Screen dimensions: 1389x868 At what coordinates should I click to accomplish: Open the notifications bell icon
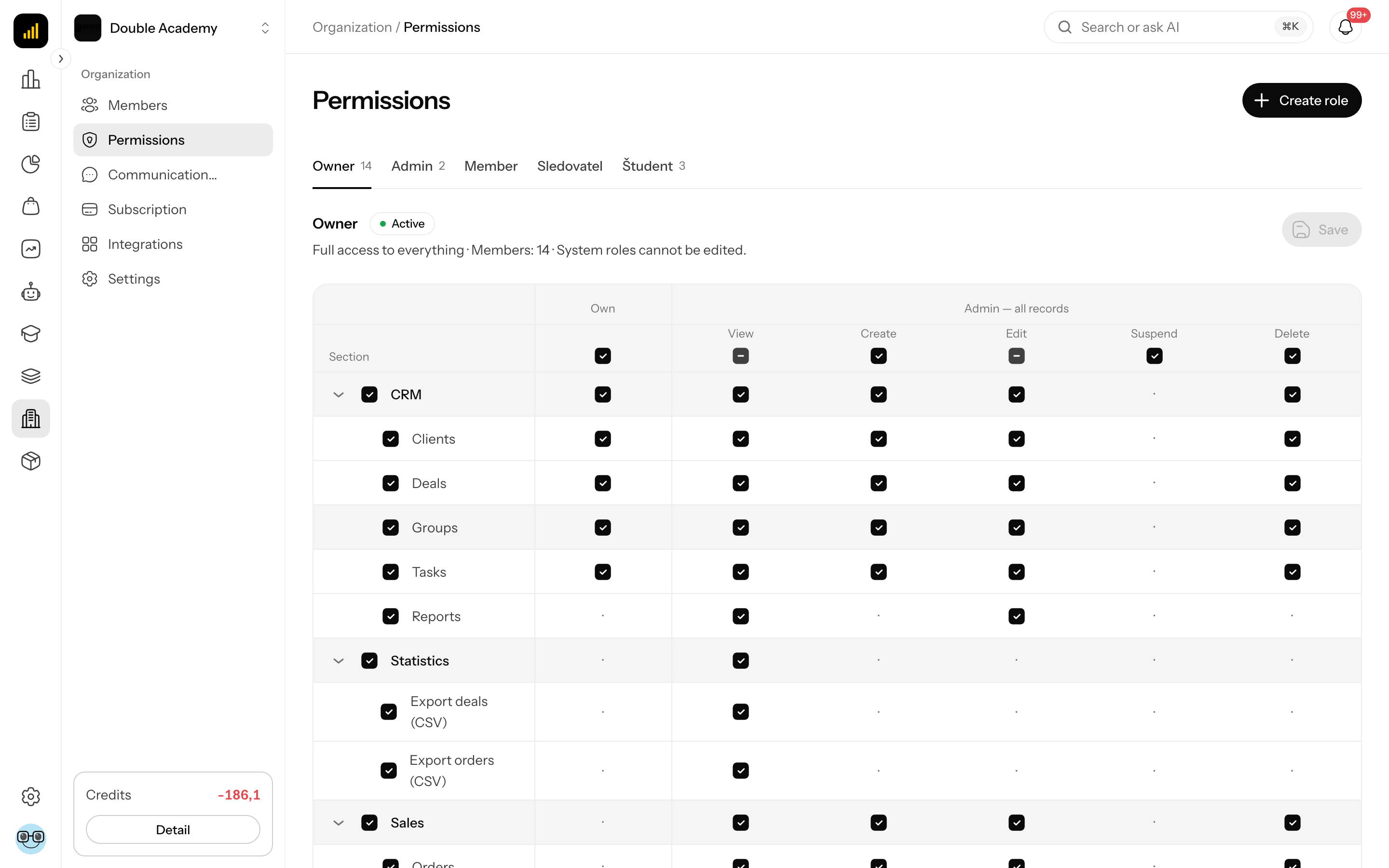tap(1346, 27)
